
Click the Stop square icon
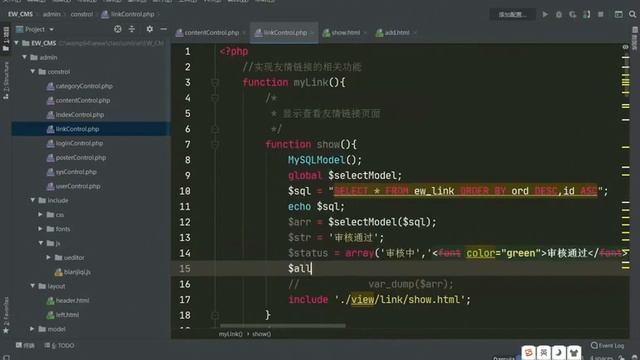pos(601,14)
